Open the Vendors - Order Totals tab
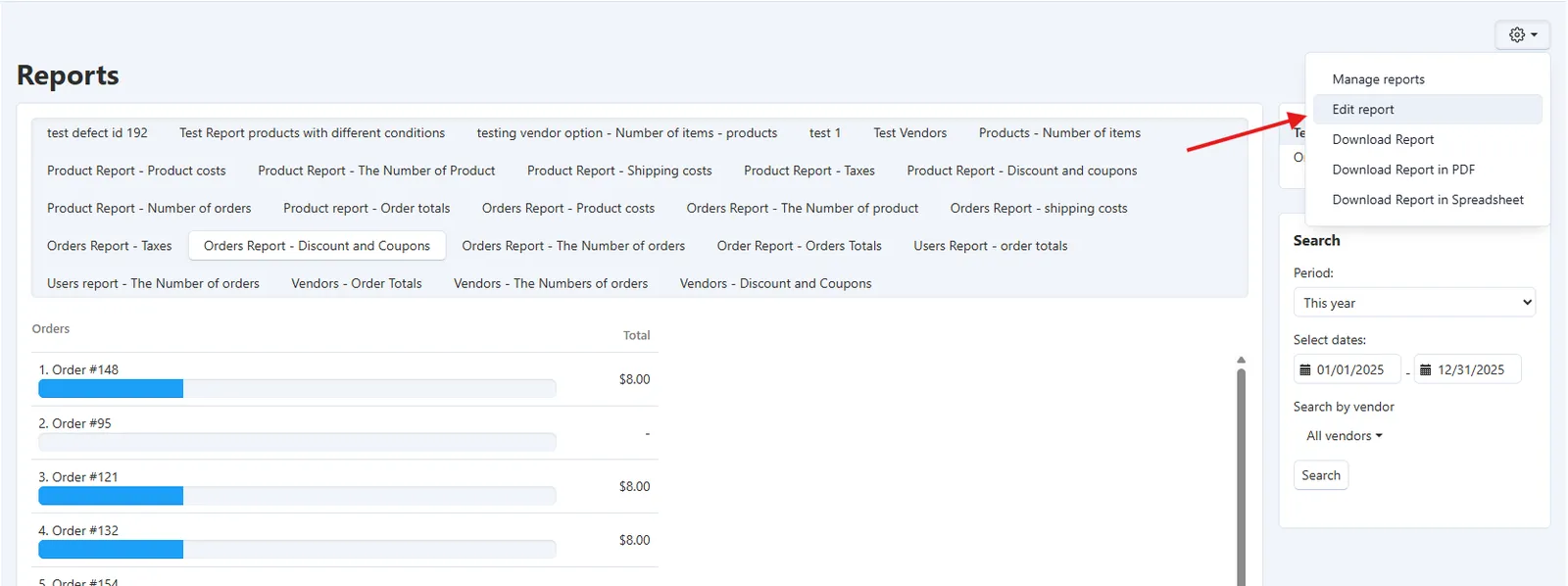Viewport: 1568px width, 586px height. 357,284
